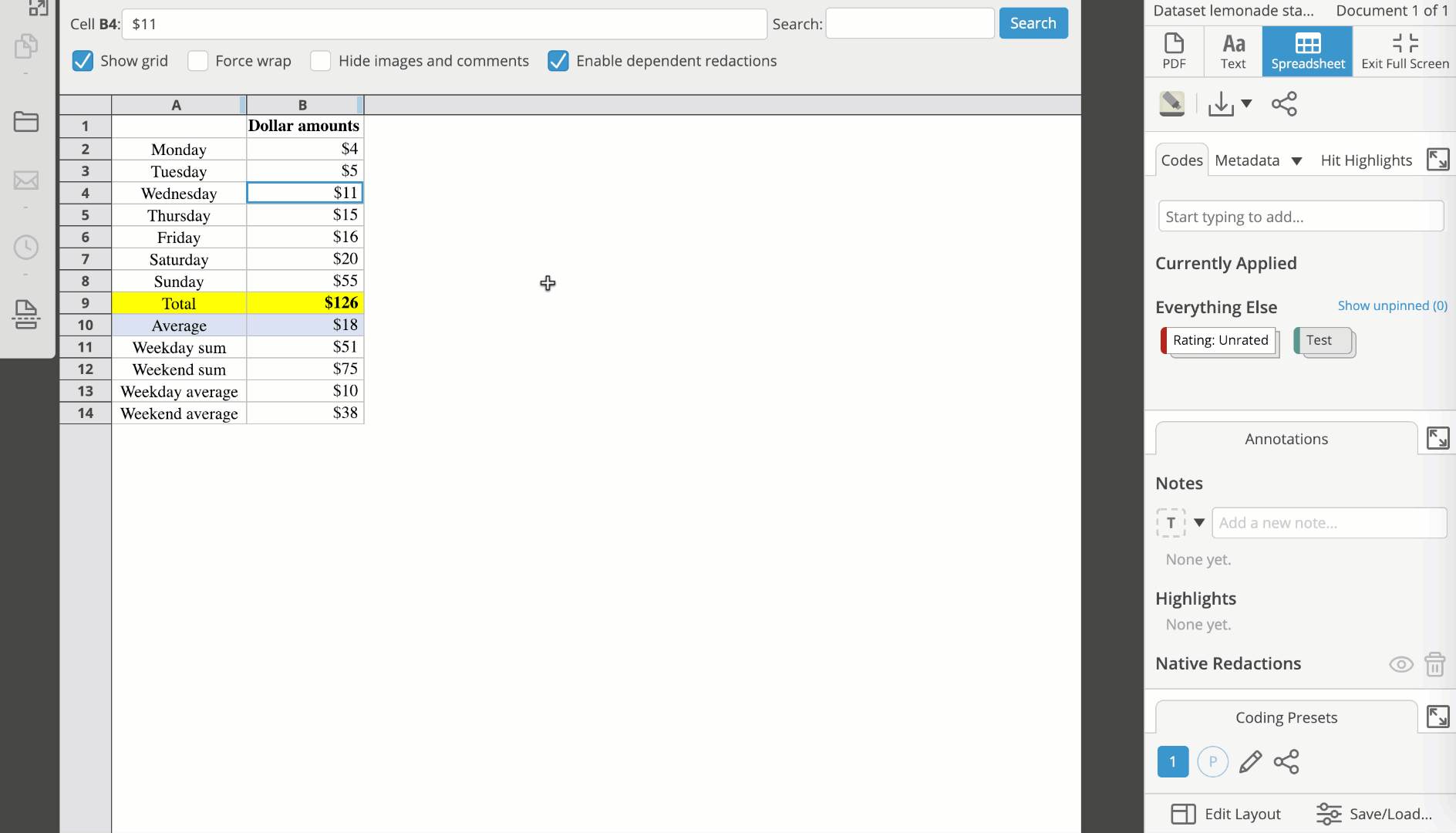Viewport: 1456px width, 833px height.
Task: Click the 'Start typing to add' code field
Action: pos(1301,216)
